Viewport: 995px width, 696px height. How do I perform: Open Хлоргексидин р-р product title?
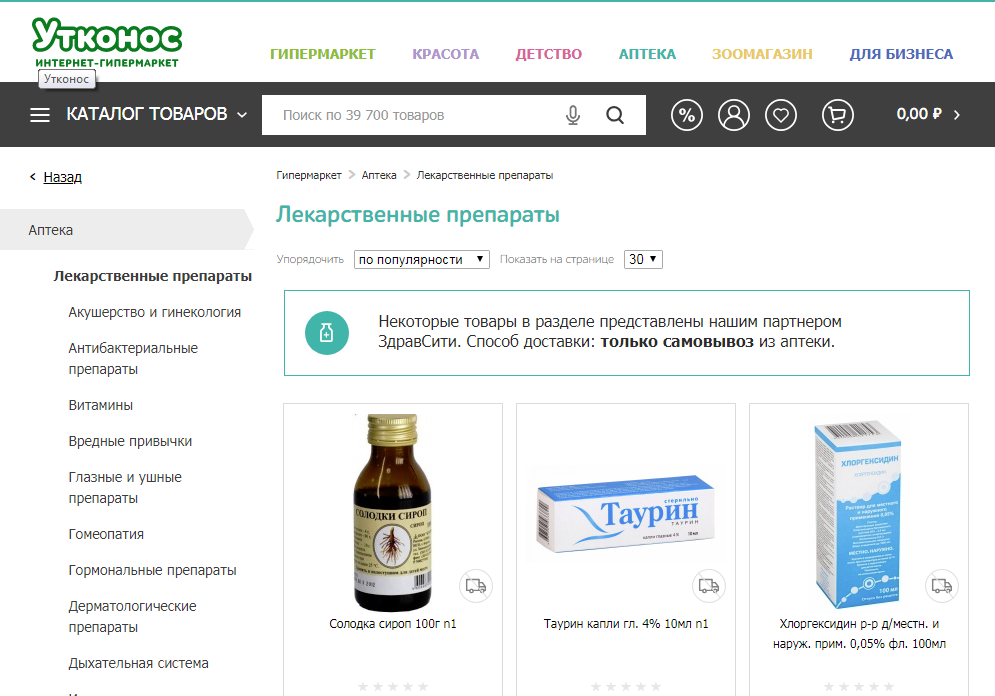tap(859, 634)
